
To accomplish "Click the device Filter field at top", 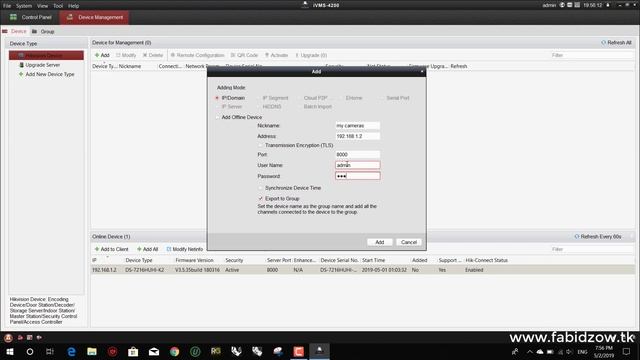I will click(591, 55).
